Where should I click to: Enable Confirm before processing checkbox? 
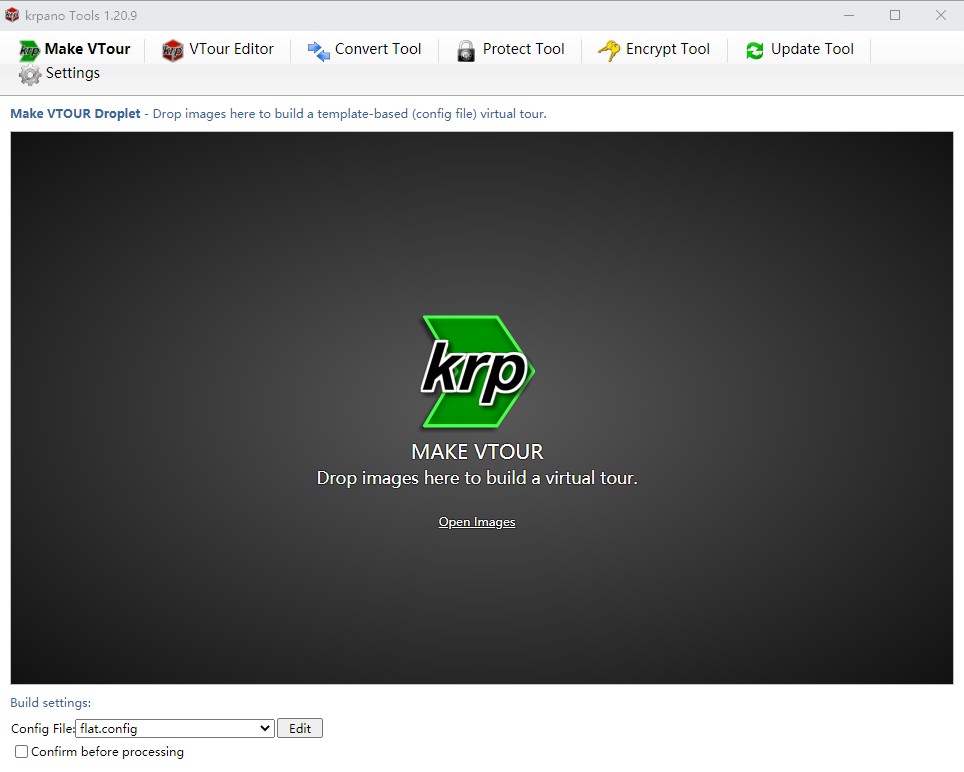click(x=21, y=752)
